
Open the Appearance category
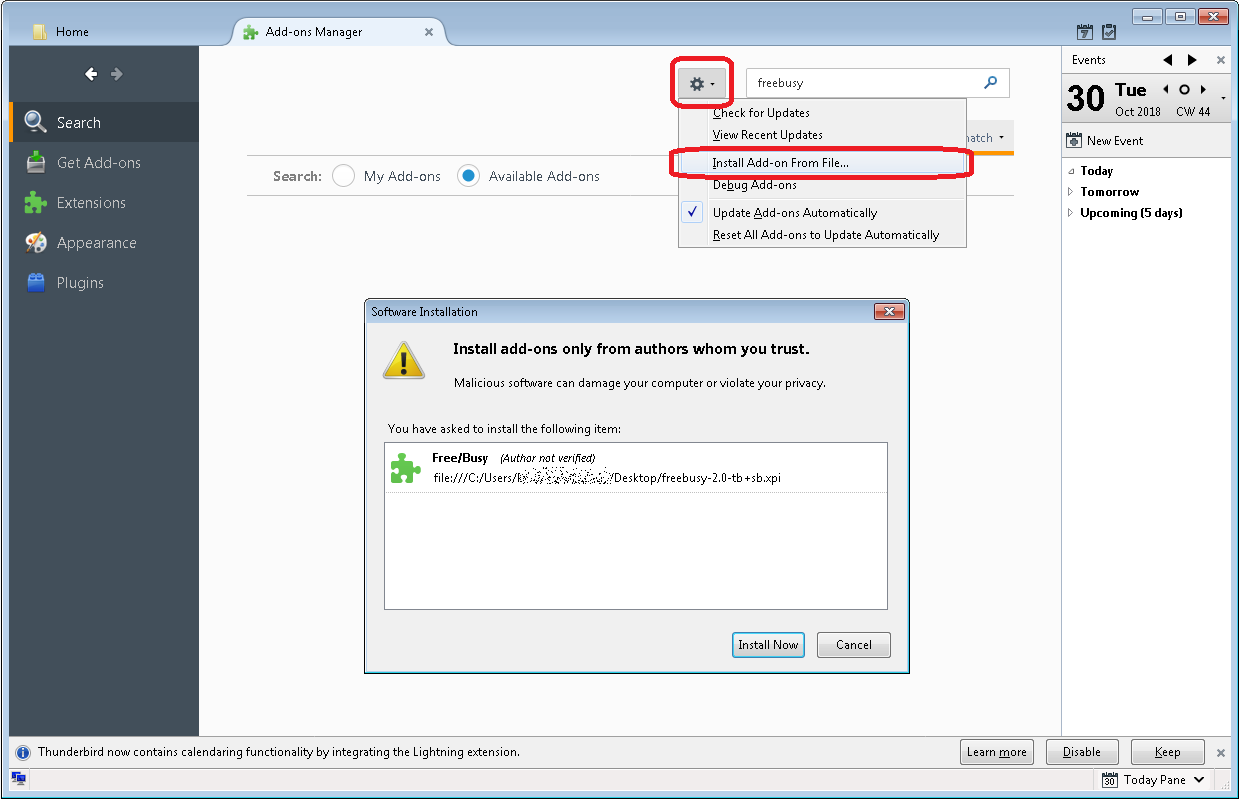coord(104,242)
